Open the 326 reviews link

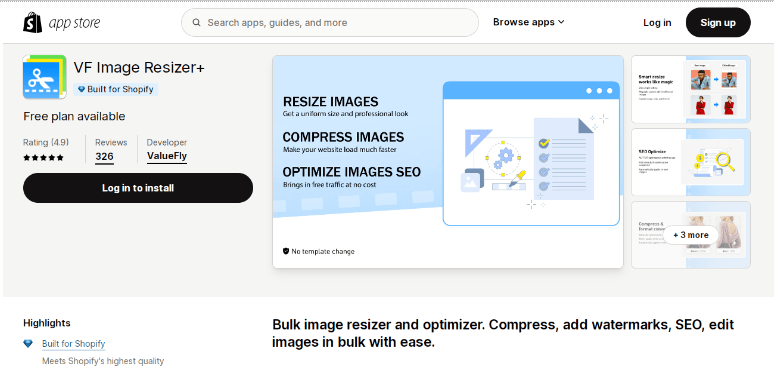[x=104, y=157]
